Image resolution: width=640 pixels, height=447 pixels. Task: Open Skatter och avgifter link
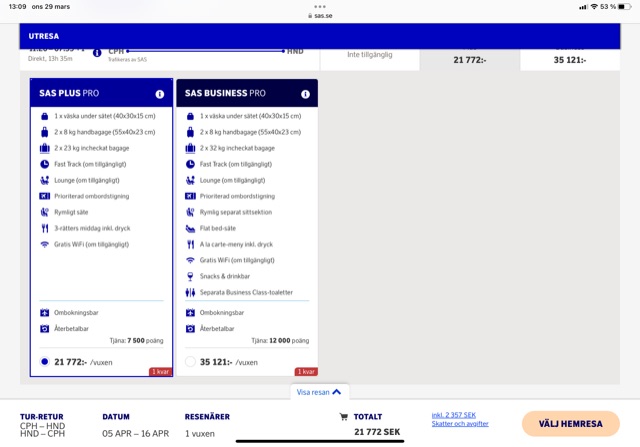pyautogui.click(x=460, y=424)
